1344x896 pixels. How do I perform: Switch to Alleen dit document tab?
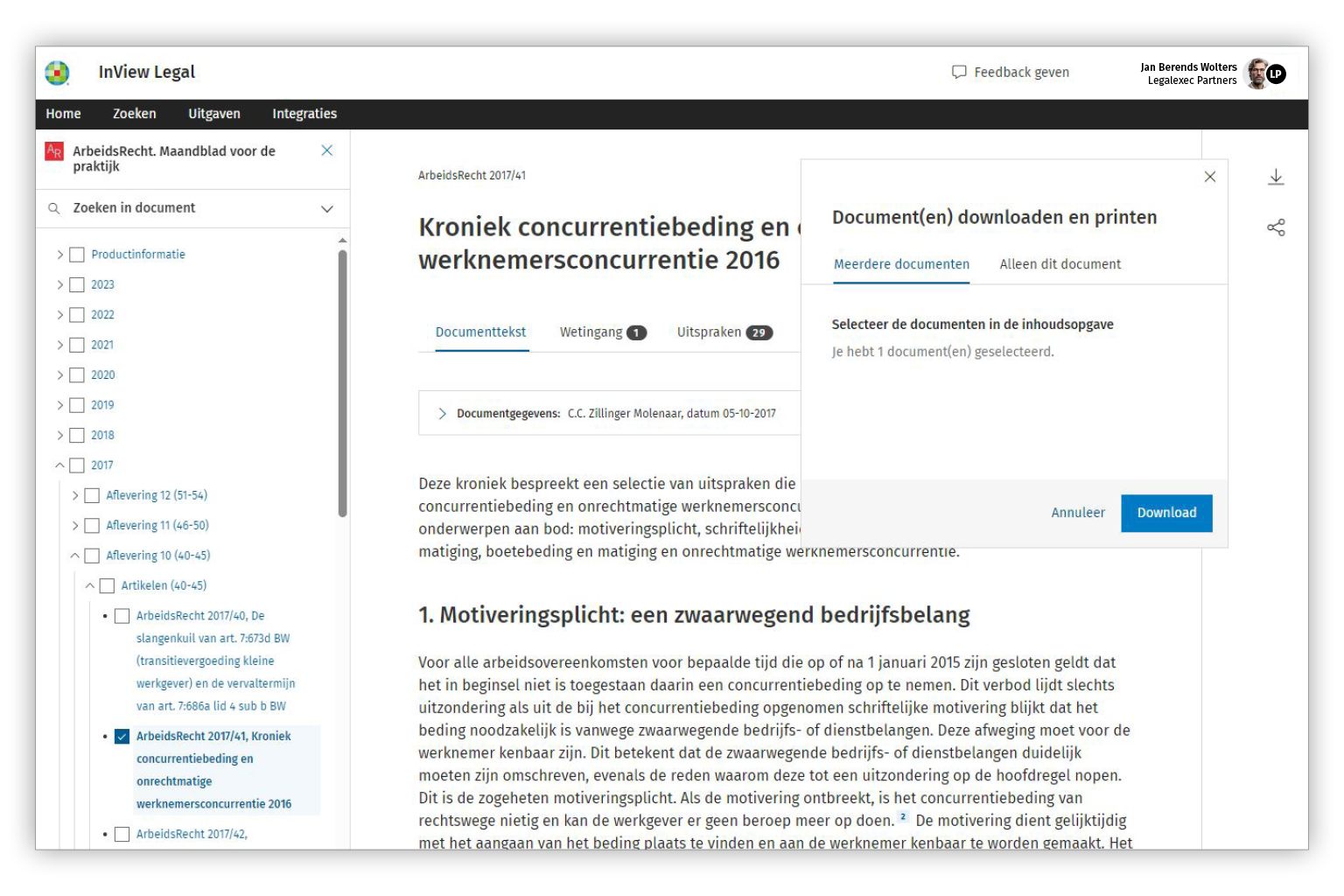[1060, 264]
